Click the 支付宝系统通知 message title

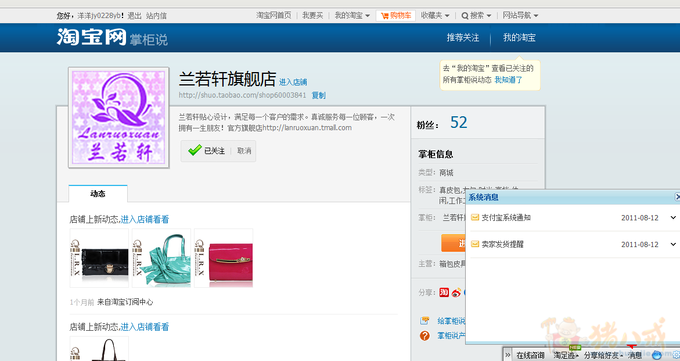pyautogui.click(x=506, y=217)
